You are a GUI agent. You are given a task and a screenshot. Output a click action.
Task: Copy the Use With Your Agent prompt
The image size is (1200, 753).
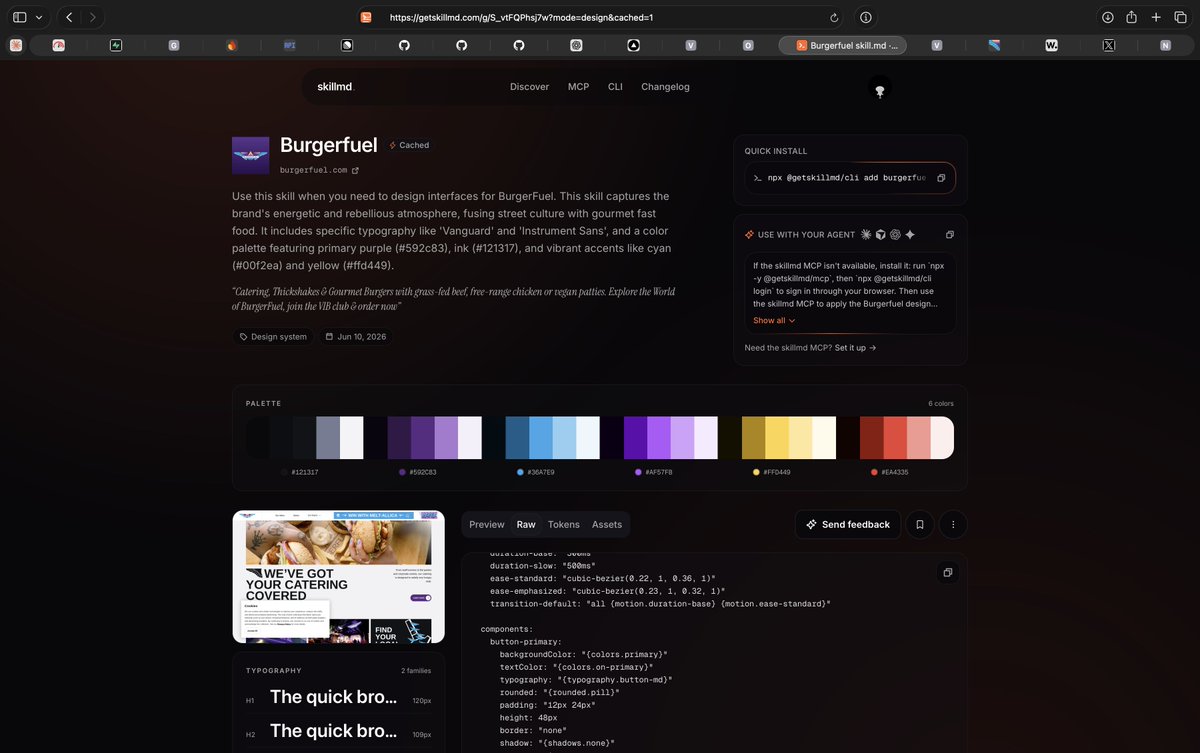[x=950, y=234]
